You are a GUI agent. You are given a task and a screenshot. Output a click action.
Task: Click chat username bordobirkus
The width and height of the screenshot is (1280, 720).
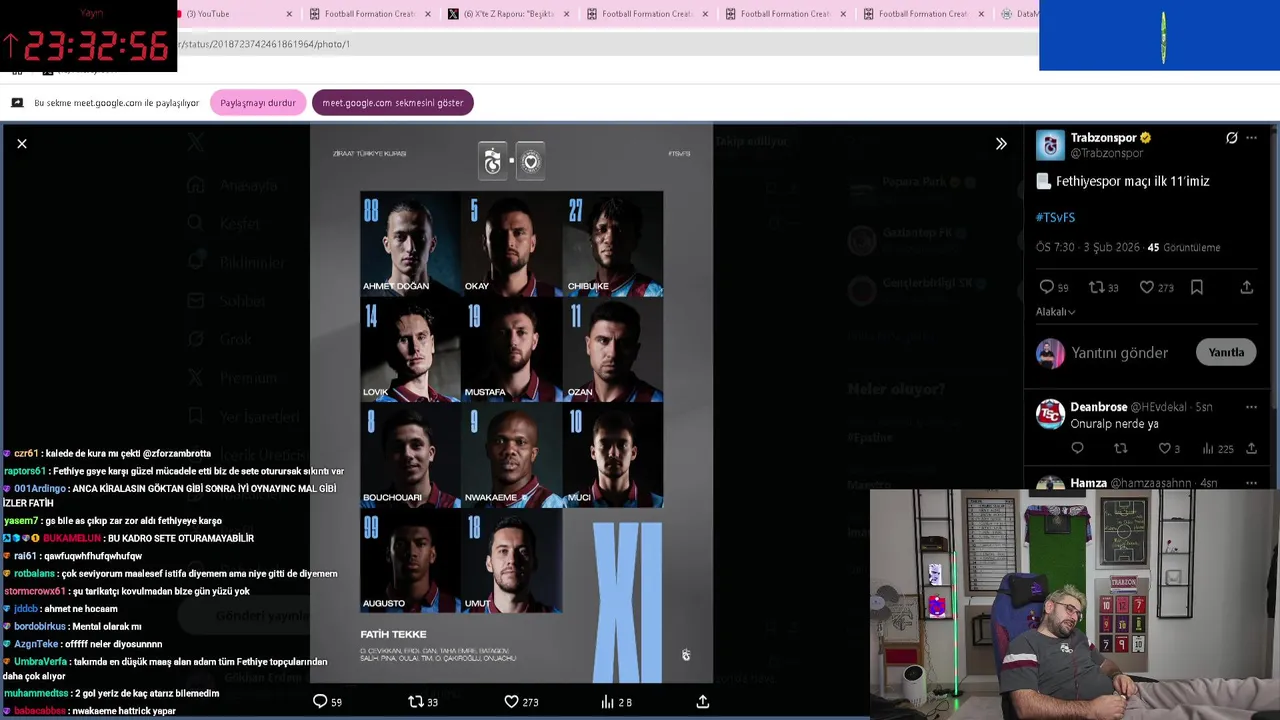click(x=40, y=627)
